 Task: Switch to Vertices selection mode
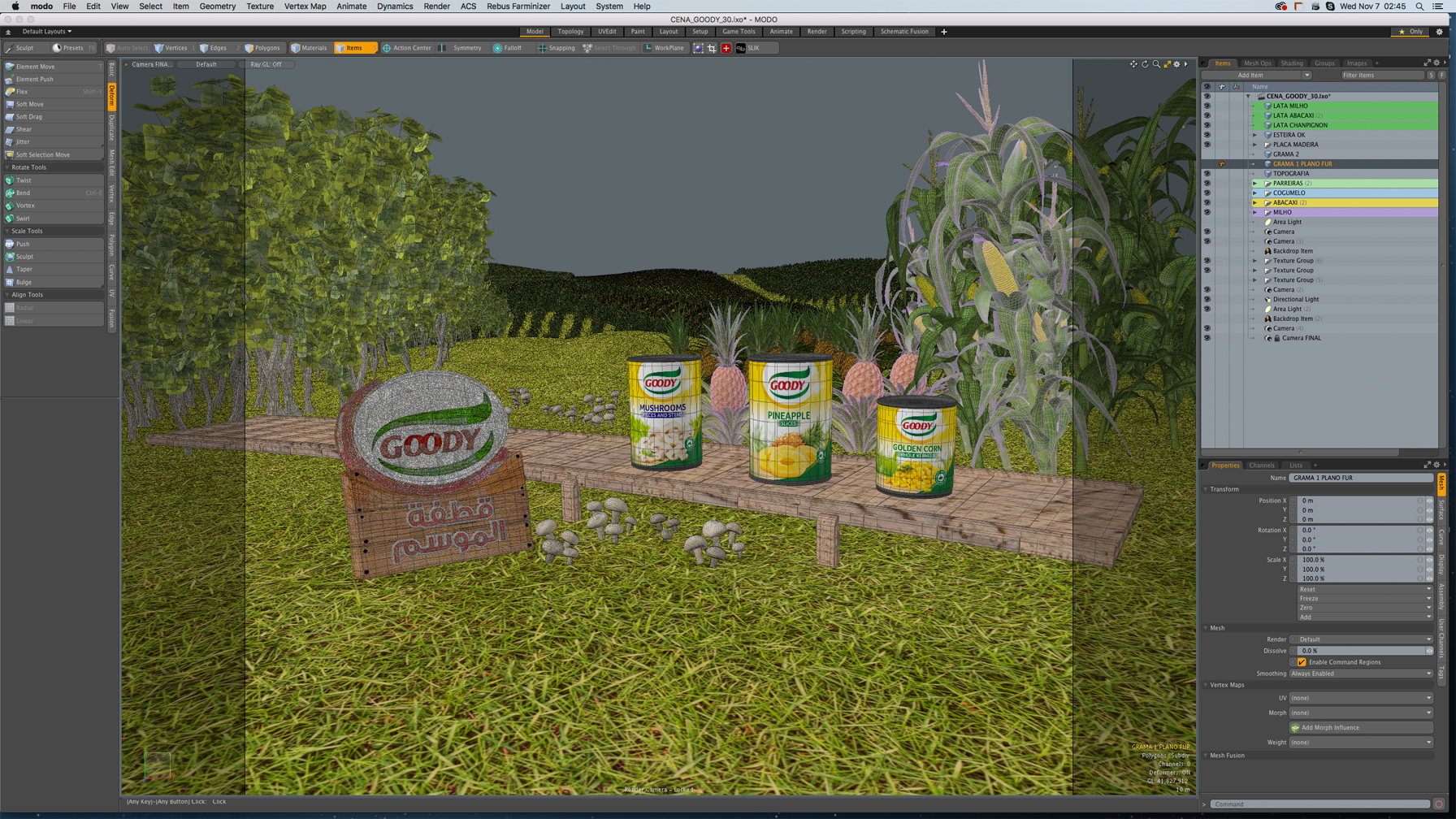[x=172, y=48]
